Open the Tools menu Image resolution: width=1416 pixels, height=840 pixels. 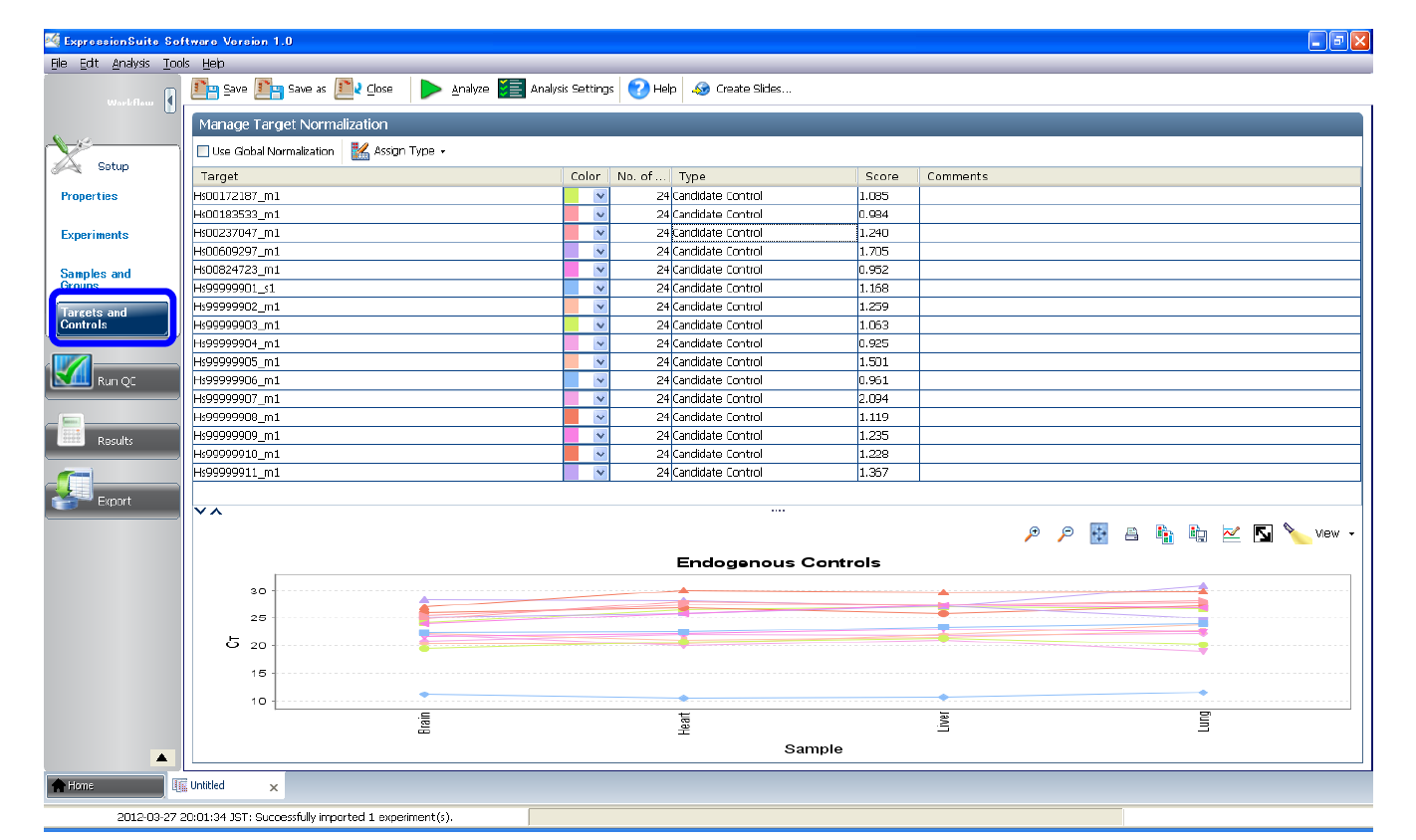pos(176,63)
